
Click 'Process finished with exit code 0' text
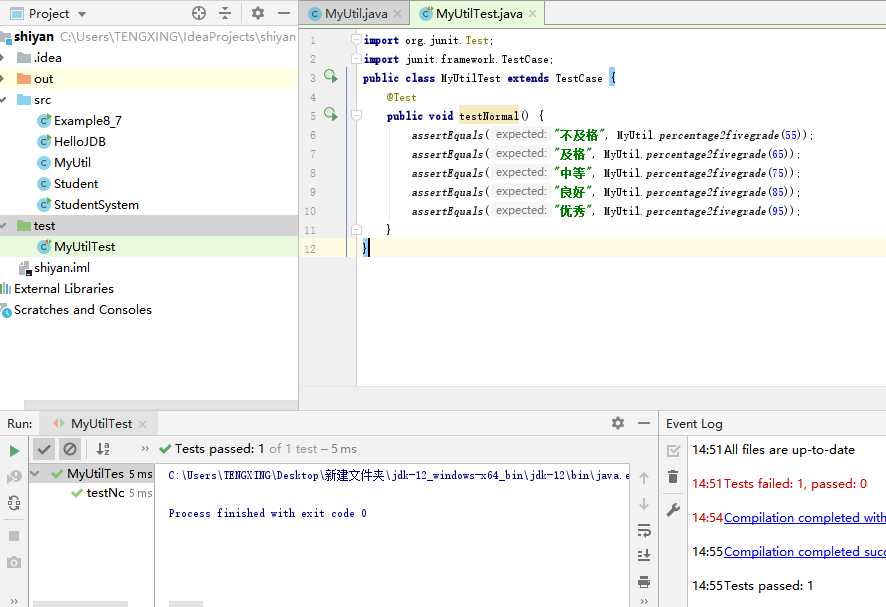(267, 513)
